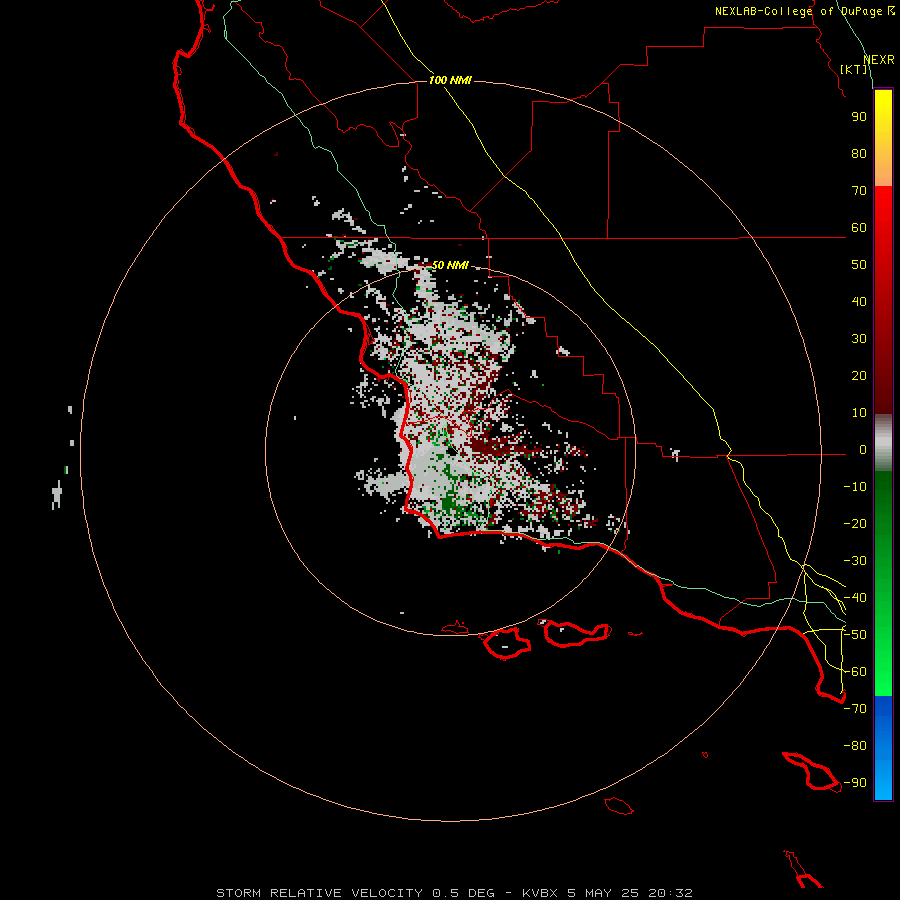900x900 pixels.
Task: Click the positive '30' scale value
Action: click(859, 339)
